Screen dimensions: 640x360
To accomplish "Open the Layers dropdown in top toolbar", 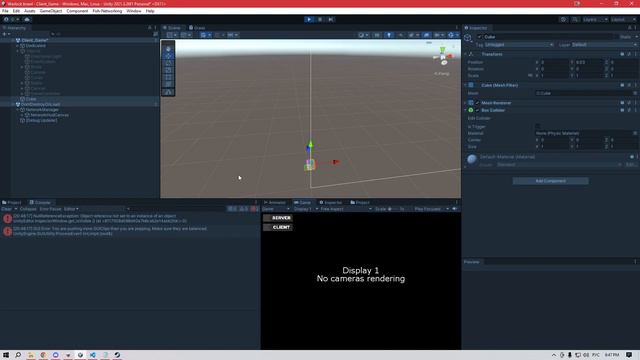I will 595,20.
